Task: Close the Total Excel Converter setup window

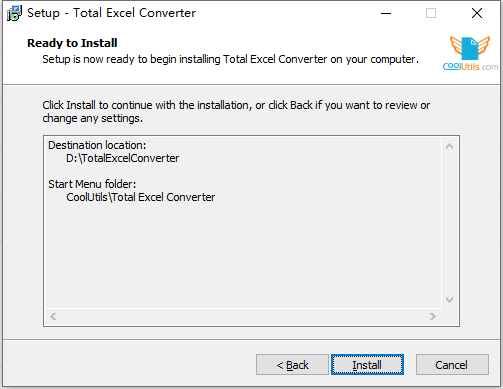Action: tap(477, 13)
